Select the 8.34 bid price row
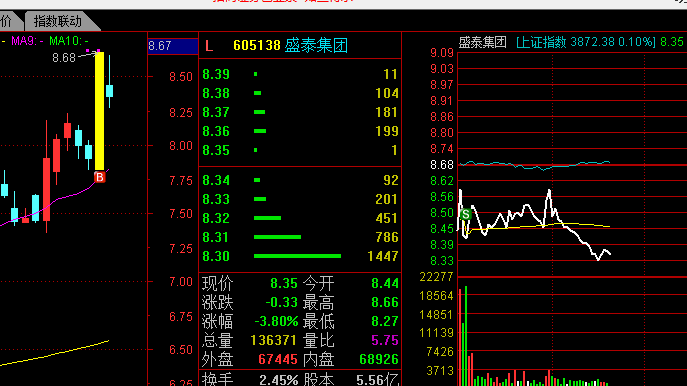687x386 pixels. (x=300, y=180)
